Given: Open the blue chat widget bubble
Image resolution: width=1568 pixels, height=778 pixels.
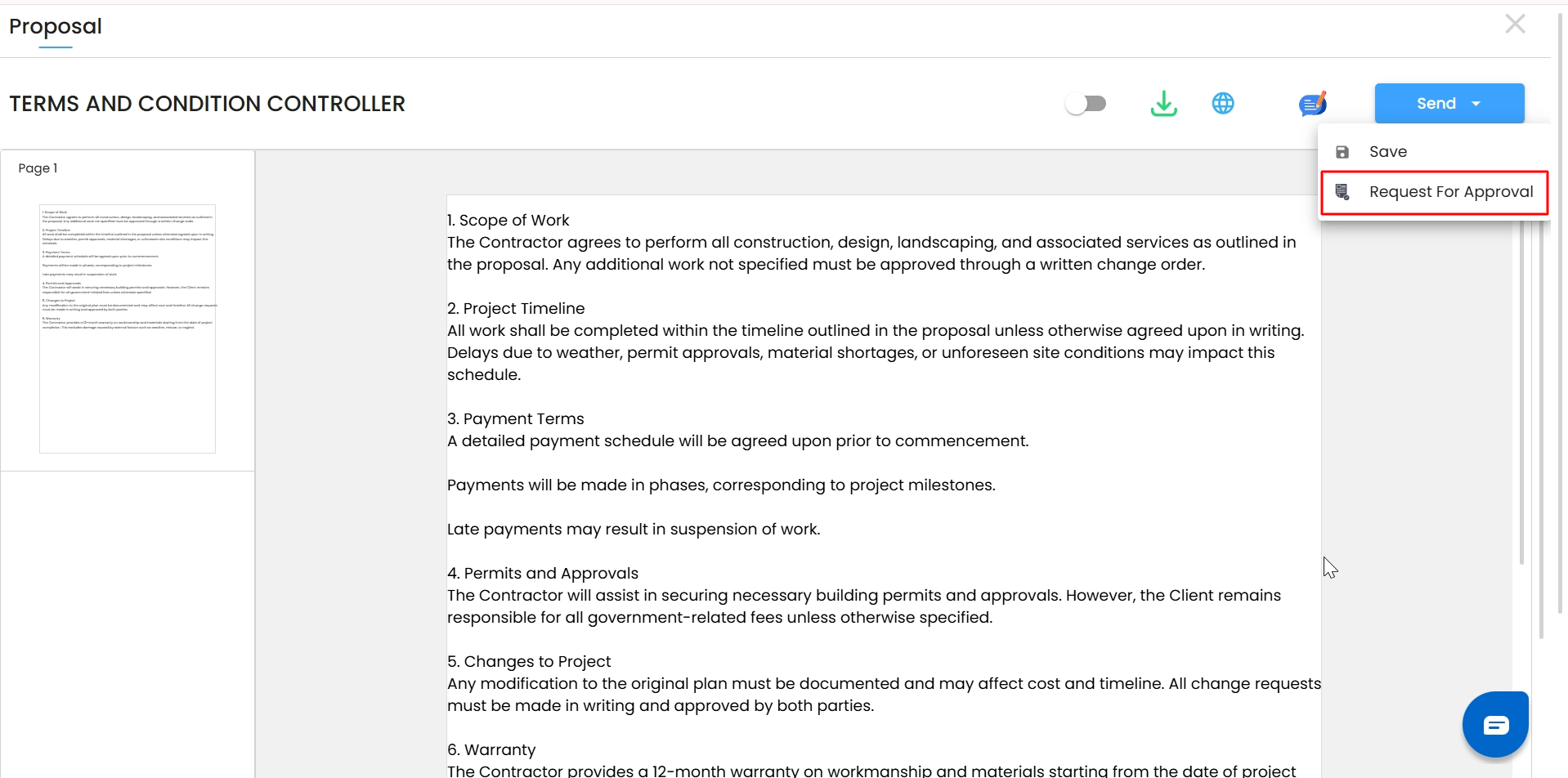Looking at the screenshot, I should coord(1494,724).
